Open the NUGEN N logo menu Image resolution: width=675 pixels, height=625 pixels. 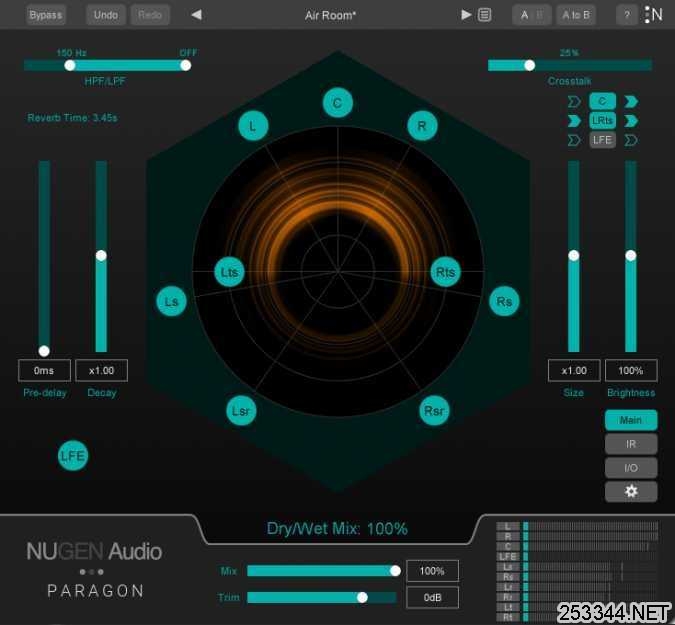coord(653,15)
